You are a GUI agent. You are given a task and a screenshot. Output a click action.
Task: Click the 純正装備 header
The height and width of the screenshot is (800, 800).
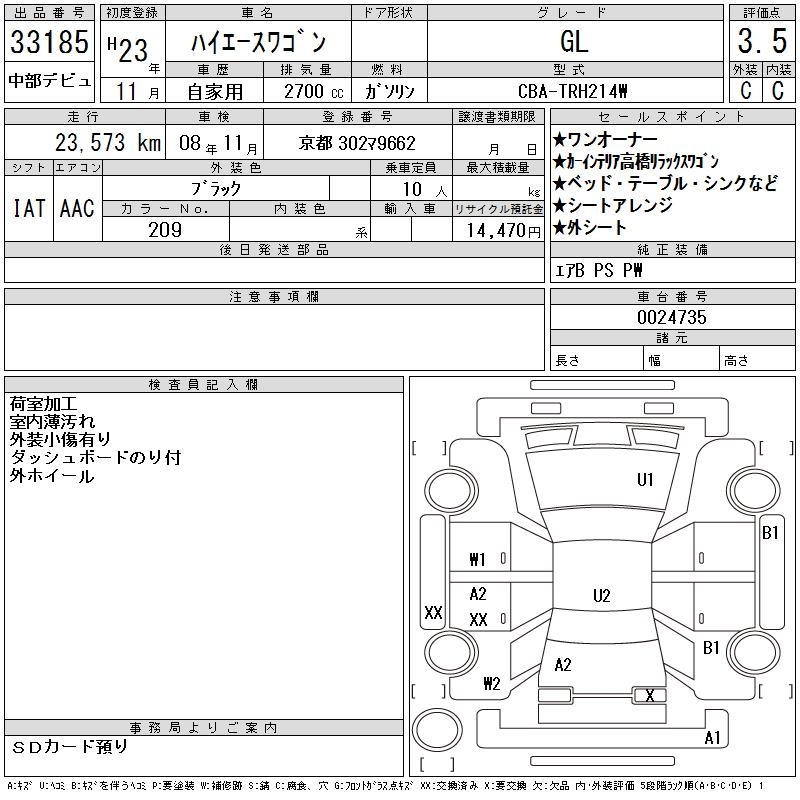click(672, 250)
